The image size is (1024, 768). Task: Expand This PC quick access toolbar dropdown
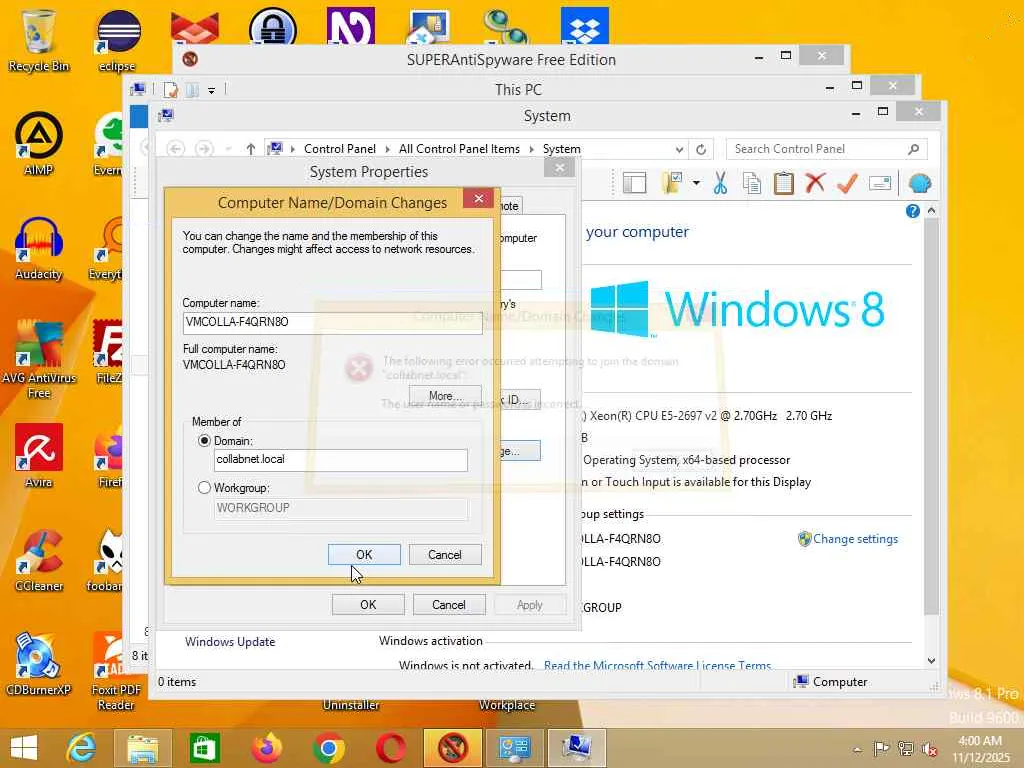click(x=212, y=91)
